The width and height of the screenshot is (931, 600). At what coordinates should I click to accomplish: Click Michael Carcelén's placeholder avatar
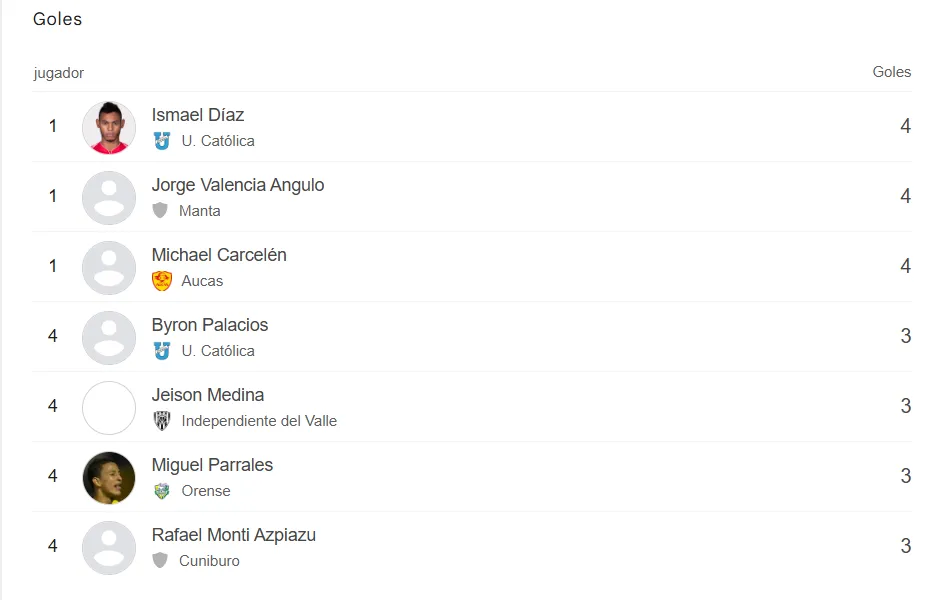tap(109, 267)
